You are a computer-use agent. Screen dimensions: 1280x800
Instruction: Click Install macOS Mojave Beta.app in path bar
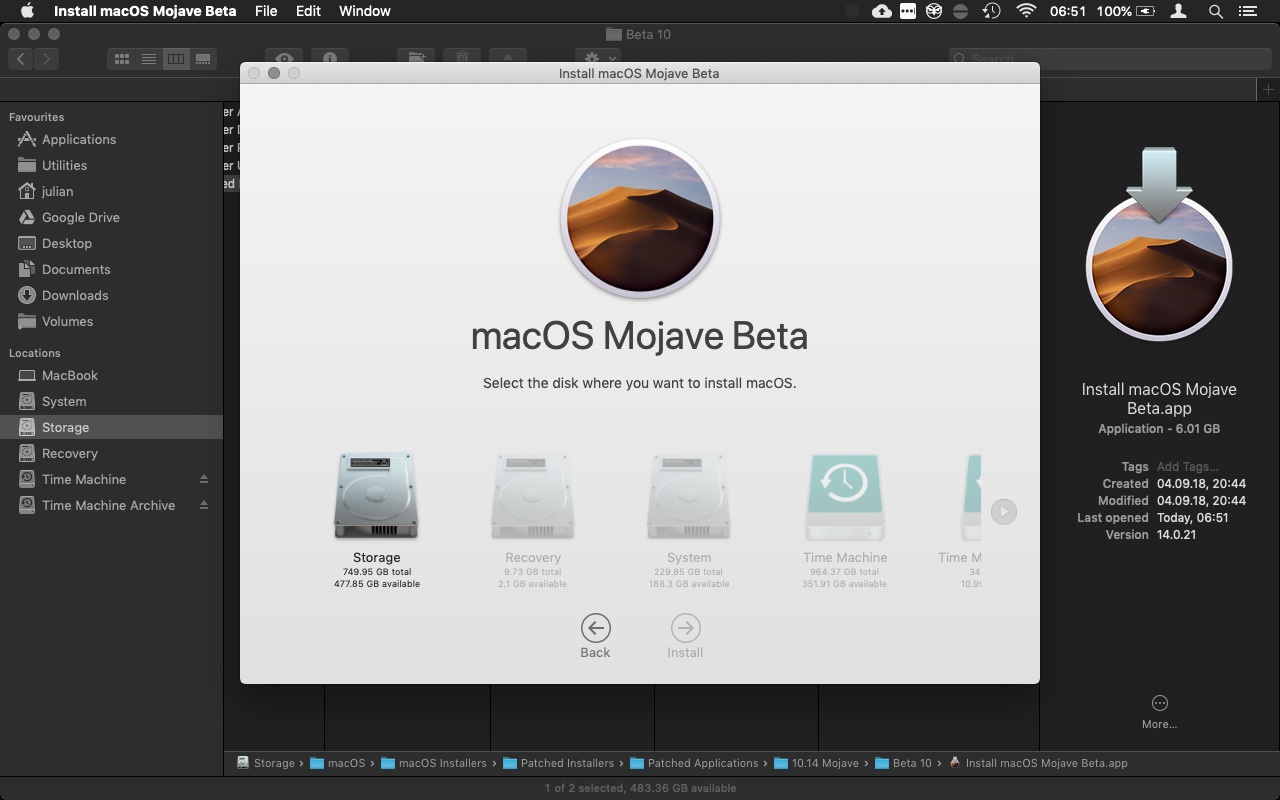pyautogui.click(x=1037, y=763)
